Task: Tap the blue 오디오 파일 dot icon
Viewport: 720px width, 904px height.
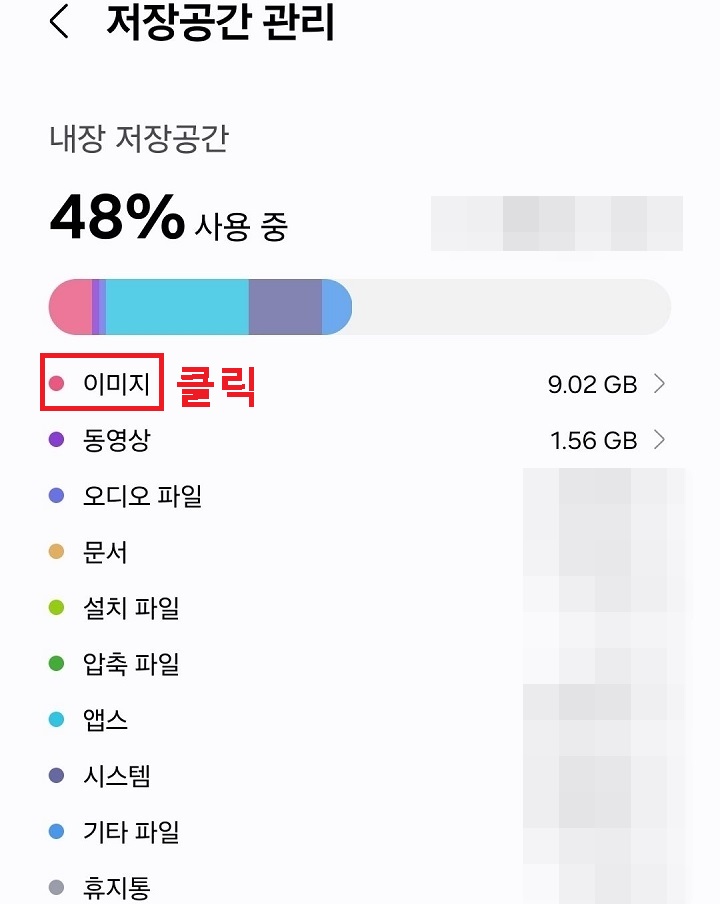Action: [x=57, y=495]
